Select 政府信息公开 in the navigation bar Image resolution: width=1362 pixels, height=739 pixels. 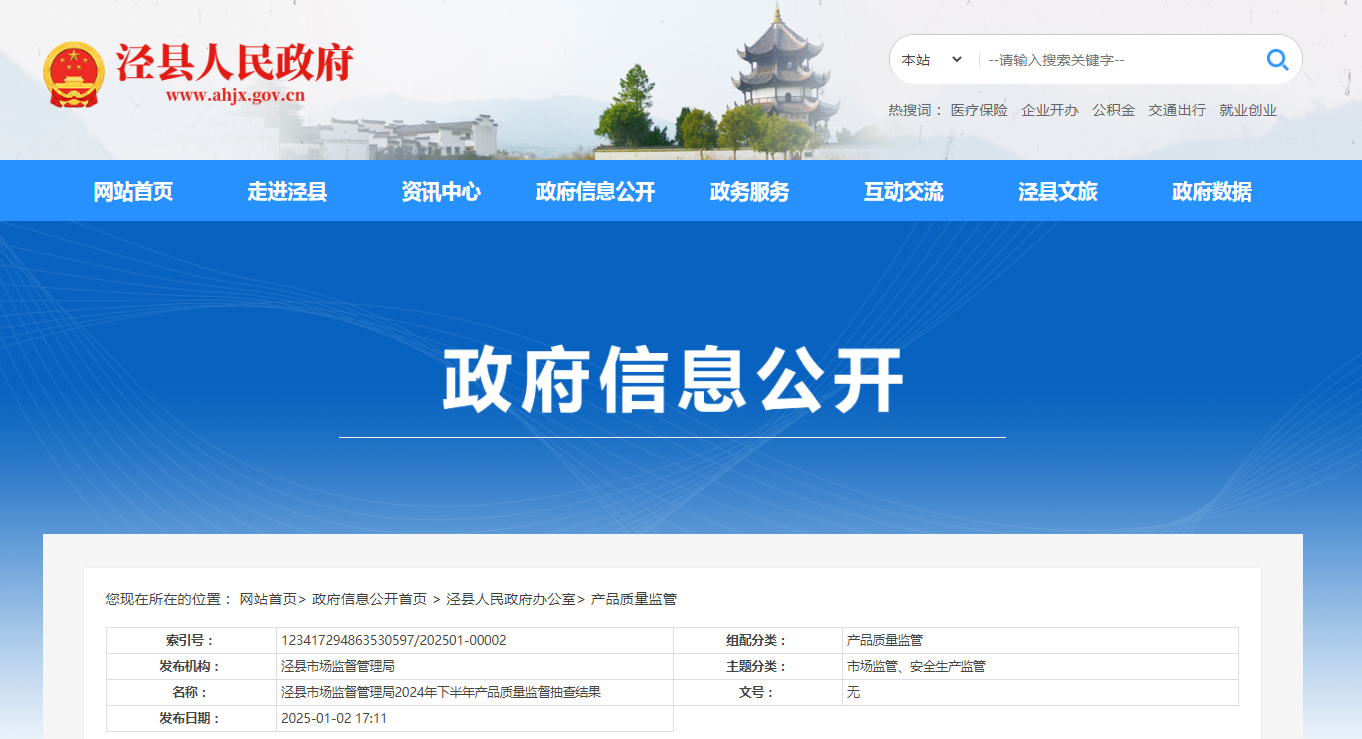(x=595, y=192)
